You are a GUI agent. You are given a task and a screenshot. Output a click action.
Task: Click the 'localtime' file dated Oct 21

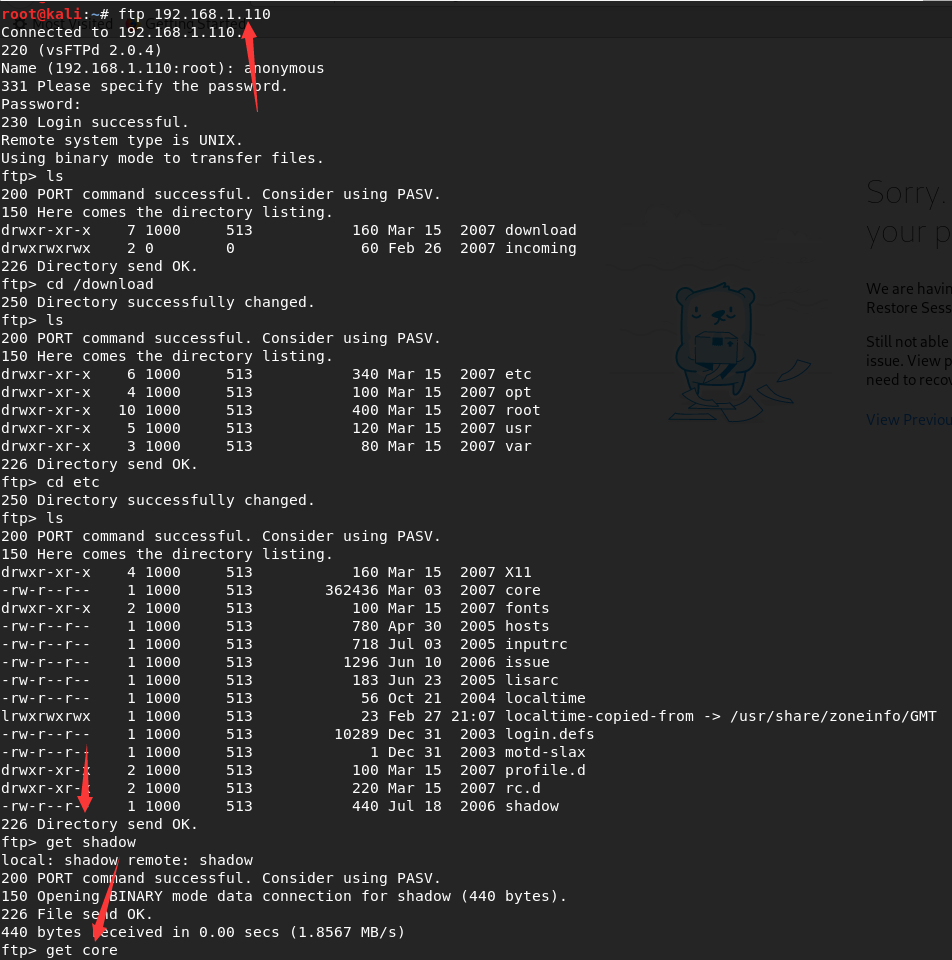545,698
